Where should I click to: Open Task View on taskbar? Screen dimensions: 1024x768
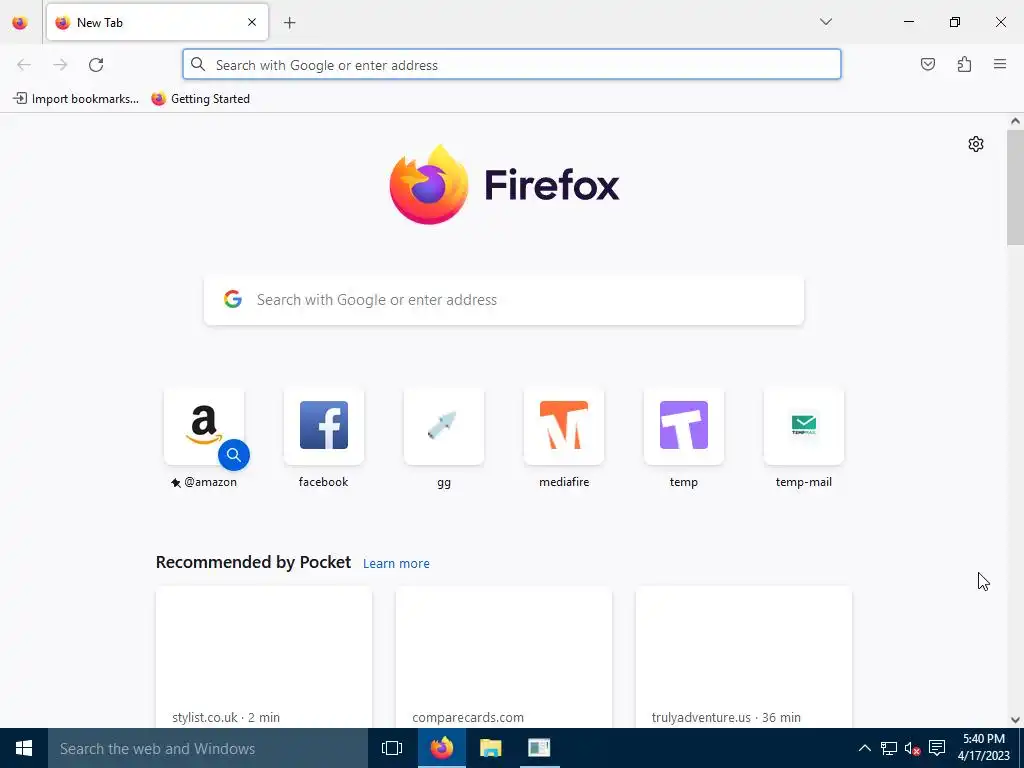(x=392, y=748)
